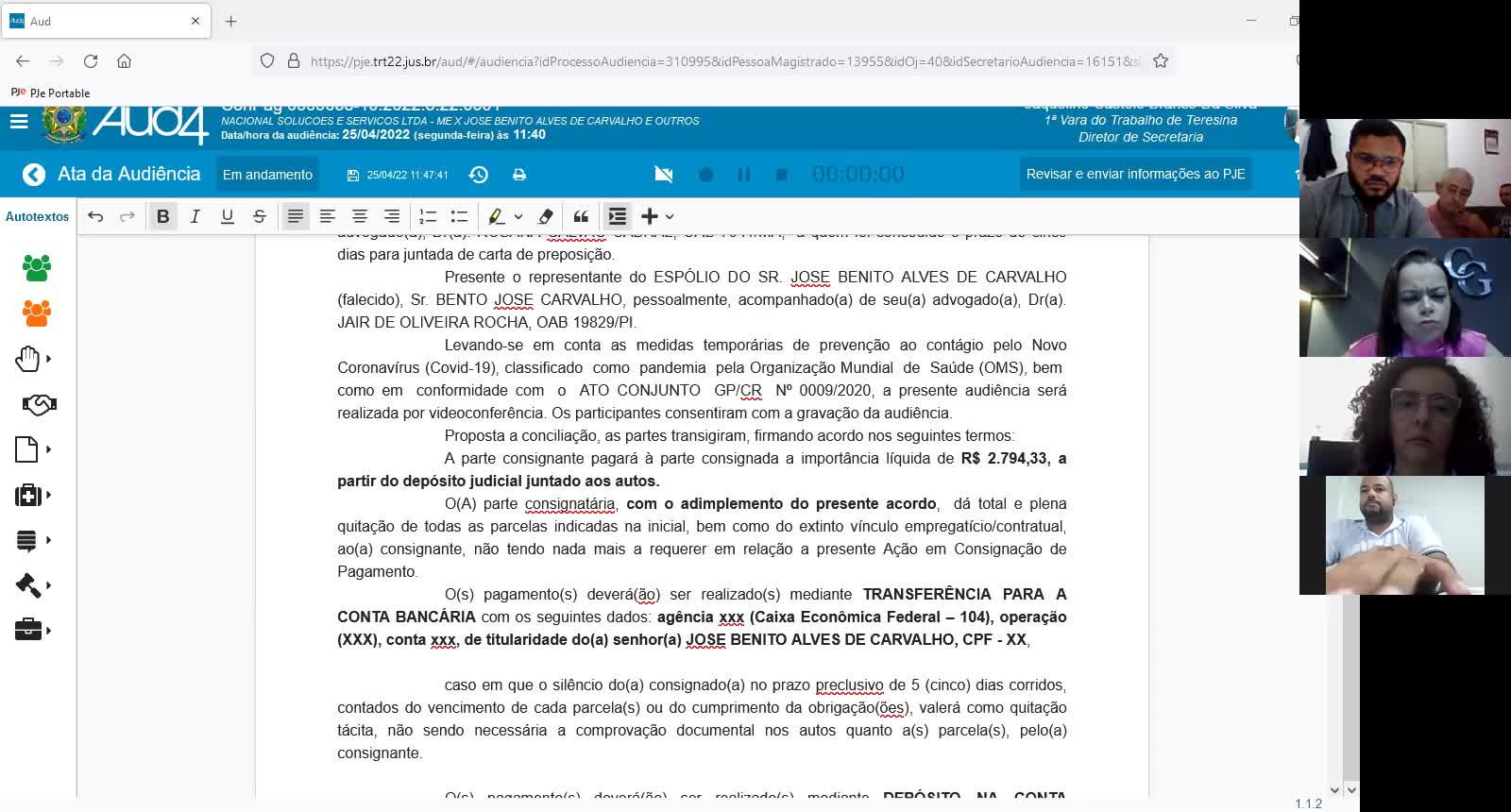Open the plus insert dropdown

tap(657, 216)
